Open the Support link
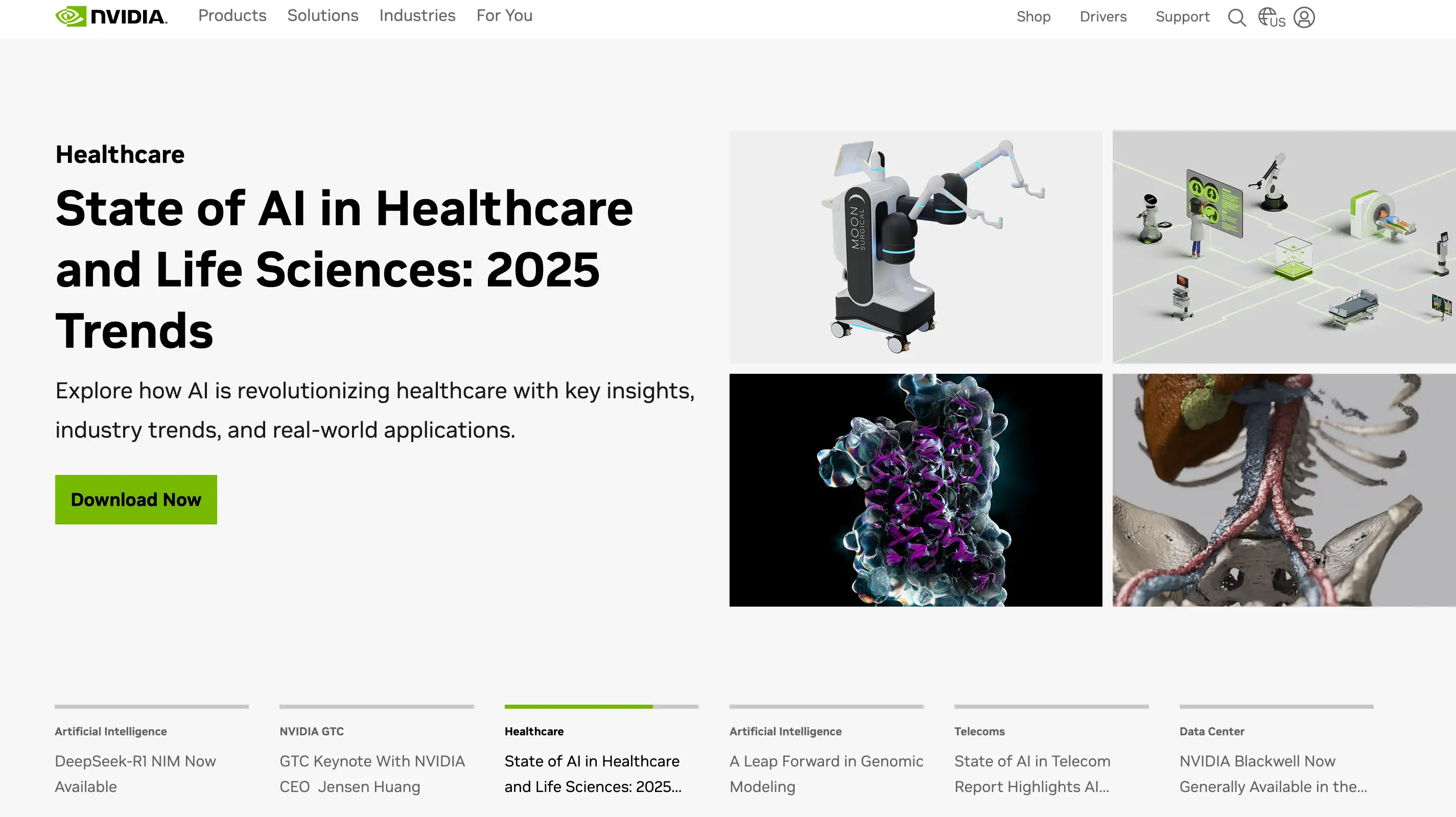 click(x=1183, y=17)
